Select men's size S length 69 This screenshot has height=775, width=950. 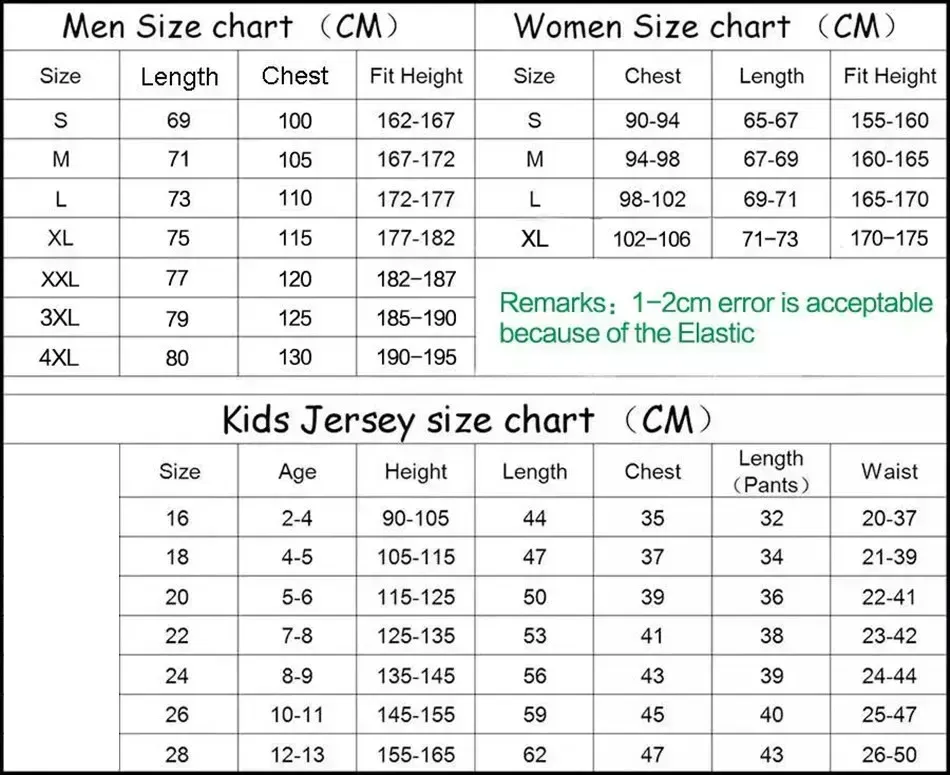tap(179, 121)
